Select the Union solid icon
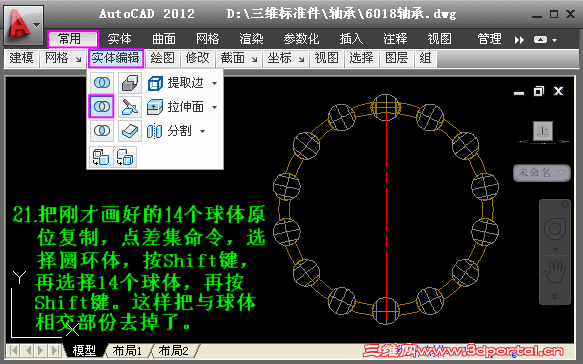 102,83
